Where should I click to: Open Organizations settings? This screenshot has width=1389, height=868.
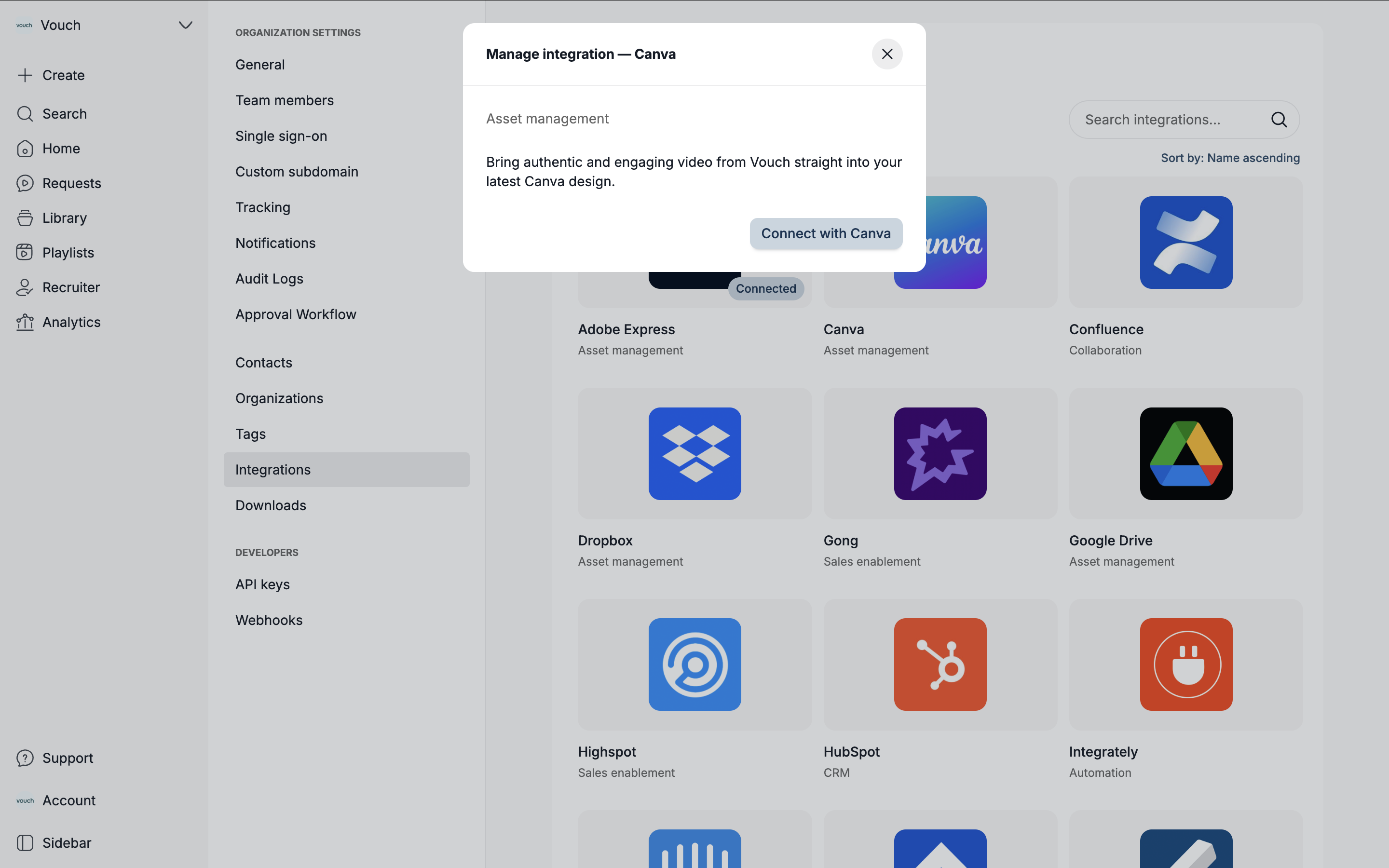pos(279,398)
